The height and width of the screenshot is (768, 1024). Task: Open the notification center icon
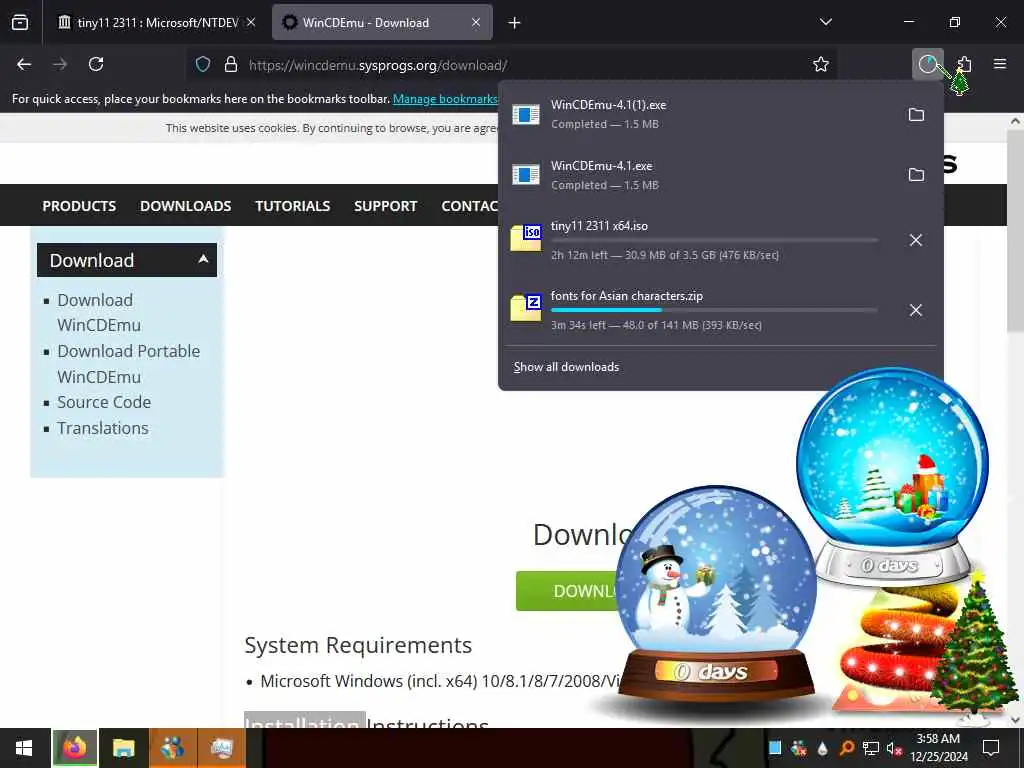tap(991, 748)
